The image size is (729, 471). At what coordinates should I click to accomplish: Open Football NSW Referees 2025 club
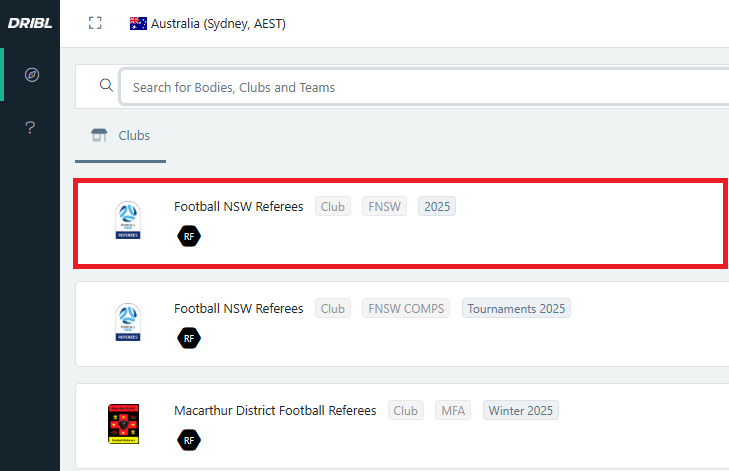point(238,207)
